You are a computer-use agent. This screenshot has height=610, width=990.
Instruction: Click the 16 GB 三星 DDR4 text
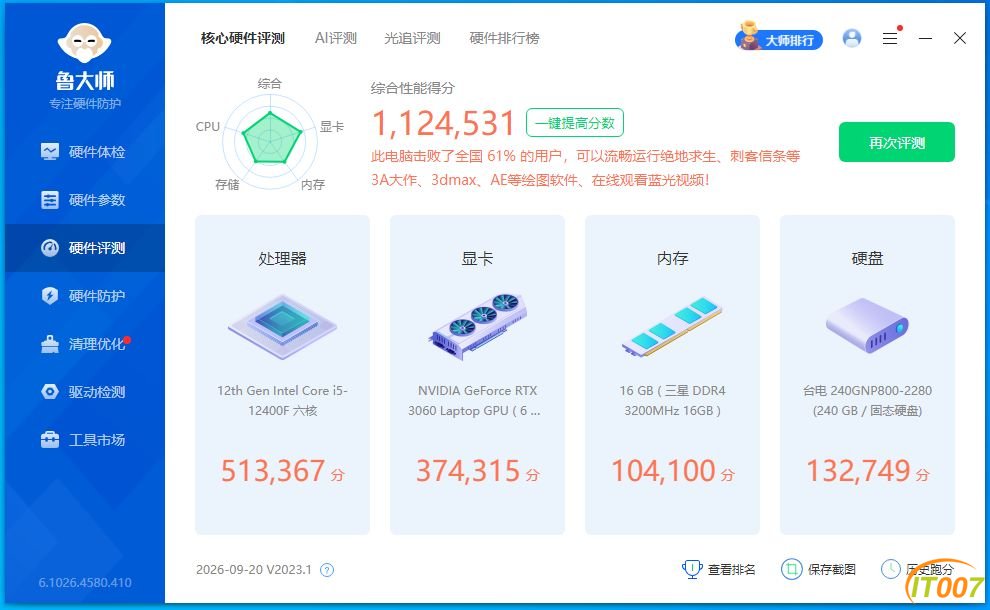click(672, 400)
